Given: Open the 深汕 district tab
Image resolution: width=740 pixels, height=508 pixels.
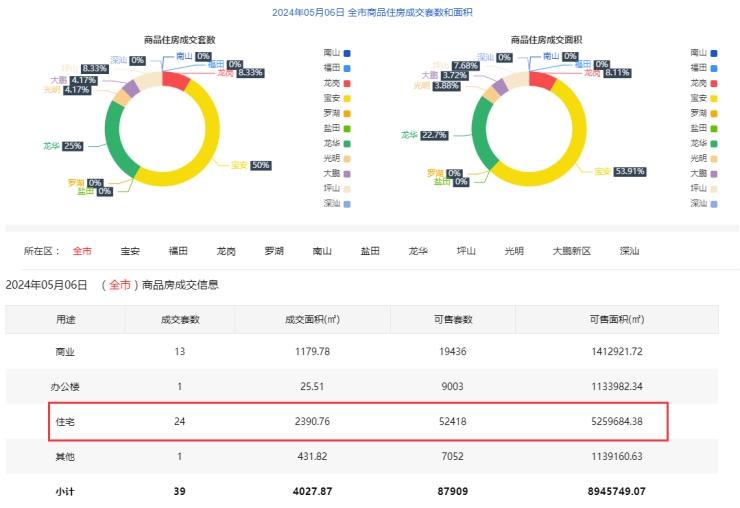Looking at the screenshot, I should (x=629, y=251).
